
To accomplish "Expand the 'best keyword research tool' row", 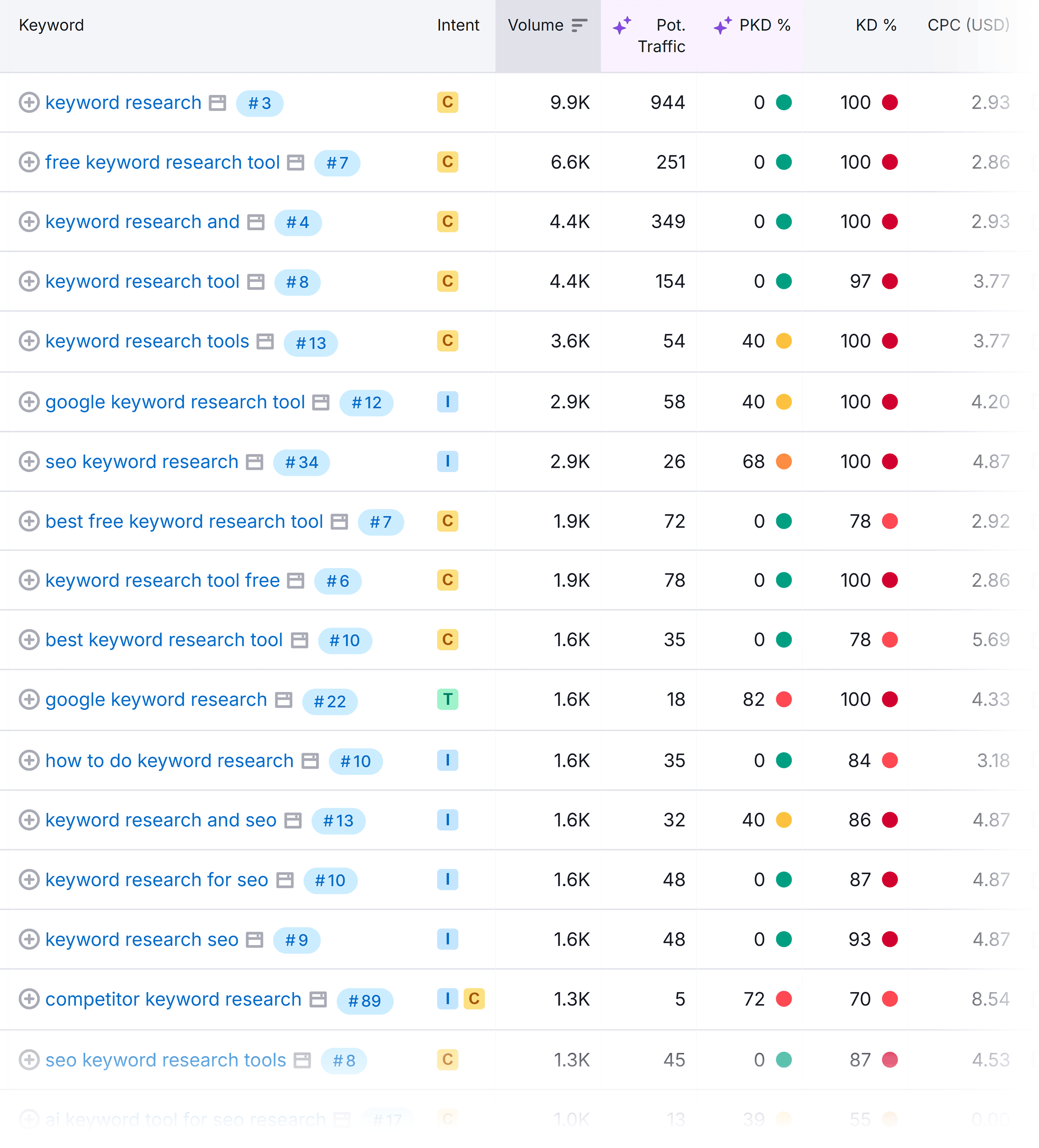I will (x=29, y=640).
